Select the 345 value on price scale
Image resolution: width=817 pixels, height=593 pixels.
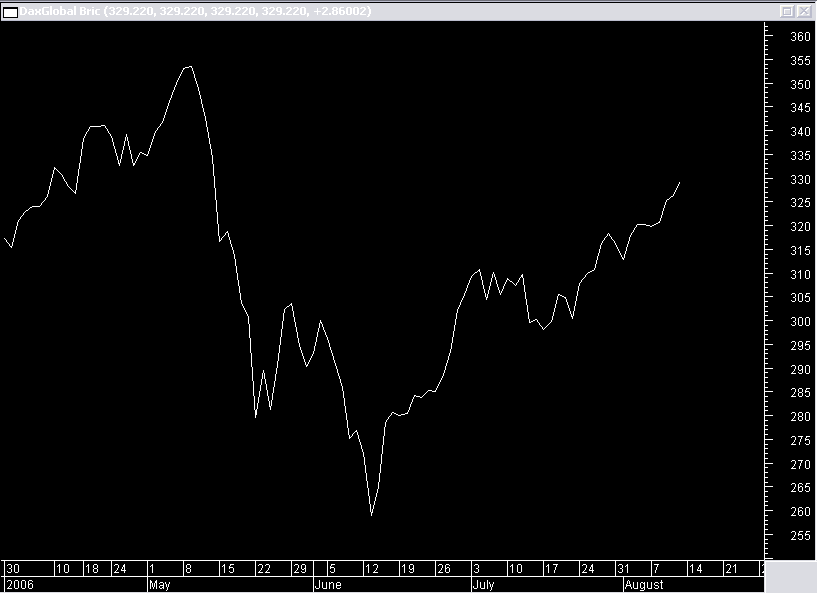[x=800, y=108]
